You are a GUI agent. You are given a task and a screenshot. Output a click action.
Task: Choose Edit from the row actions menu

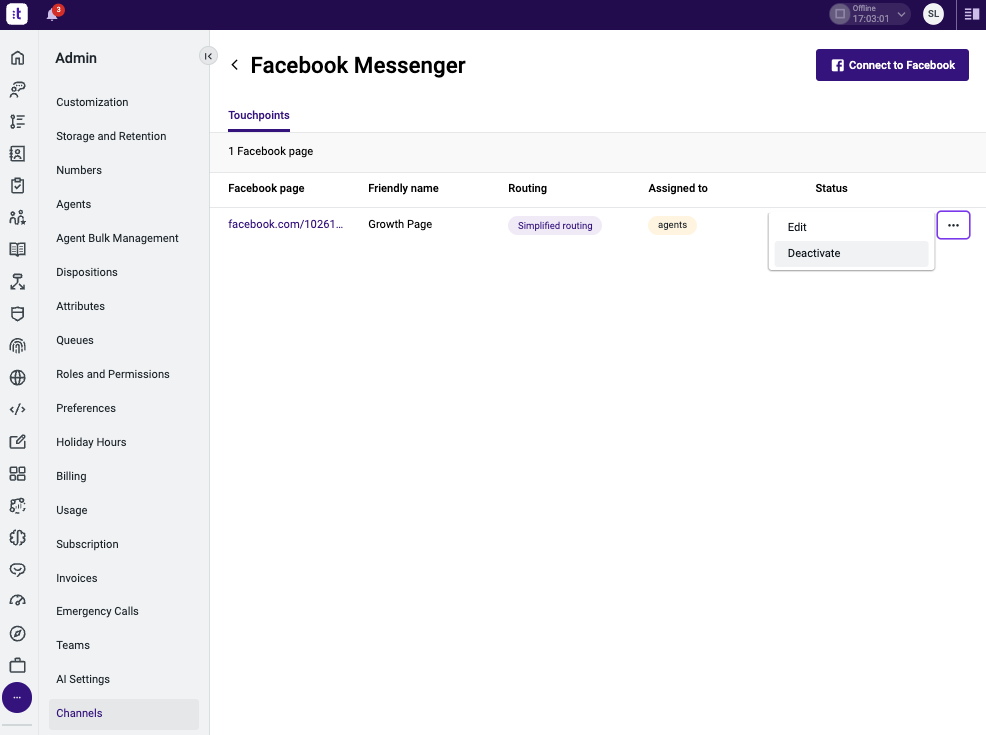click(851, 227)
